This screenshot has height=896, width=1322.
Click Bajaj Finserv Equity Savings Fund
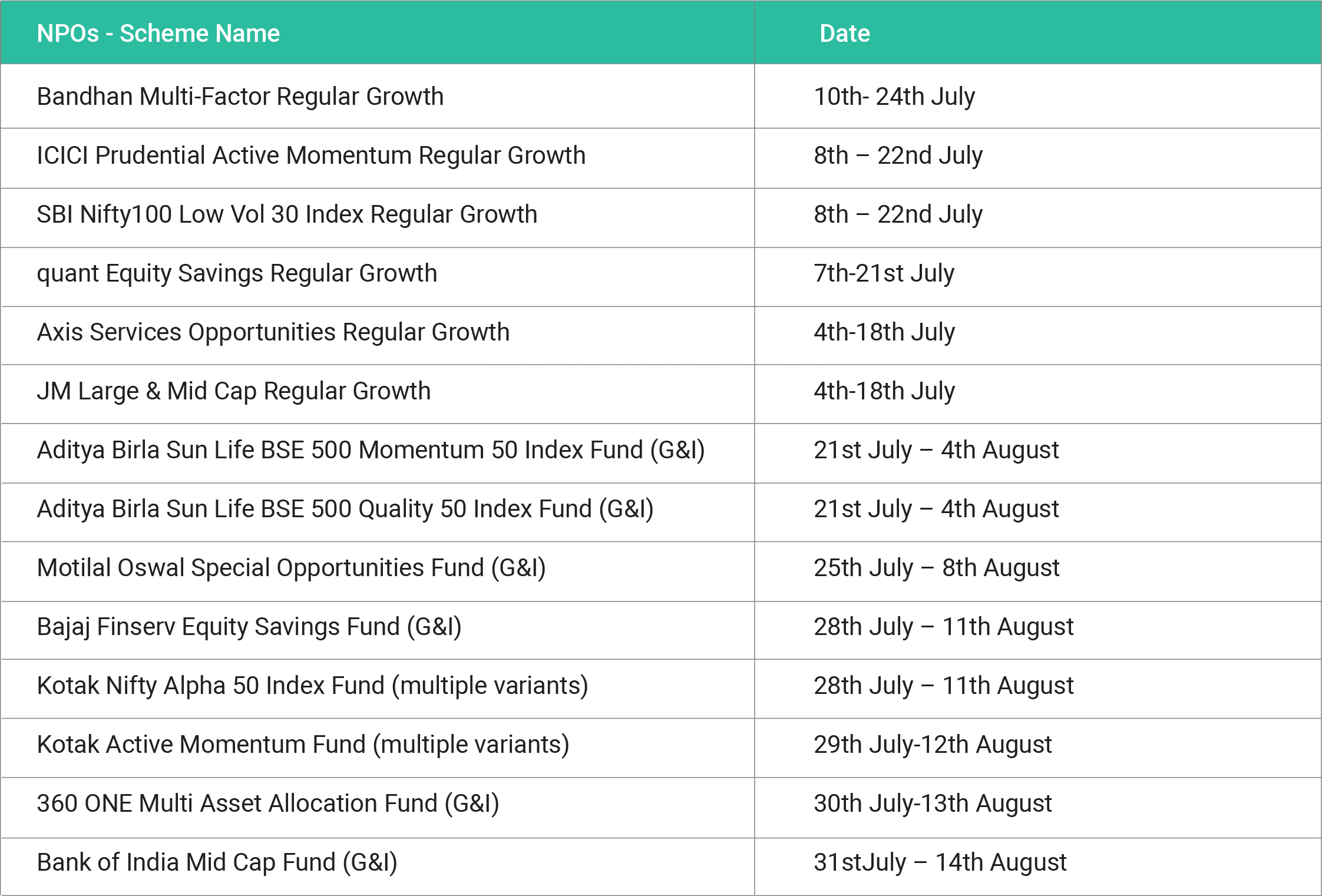tap(249, 627)
